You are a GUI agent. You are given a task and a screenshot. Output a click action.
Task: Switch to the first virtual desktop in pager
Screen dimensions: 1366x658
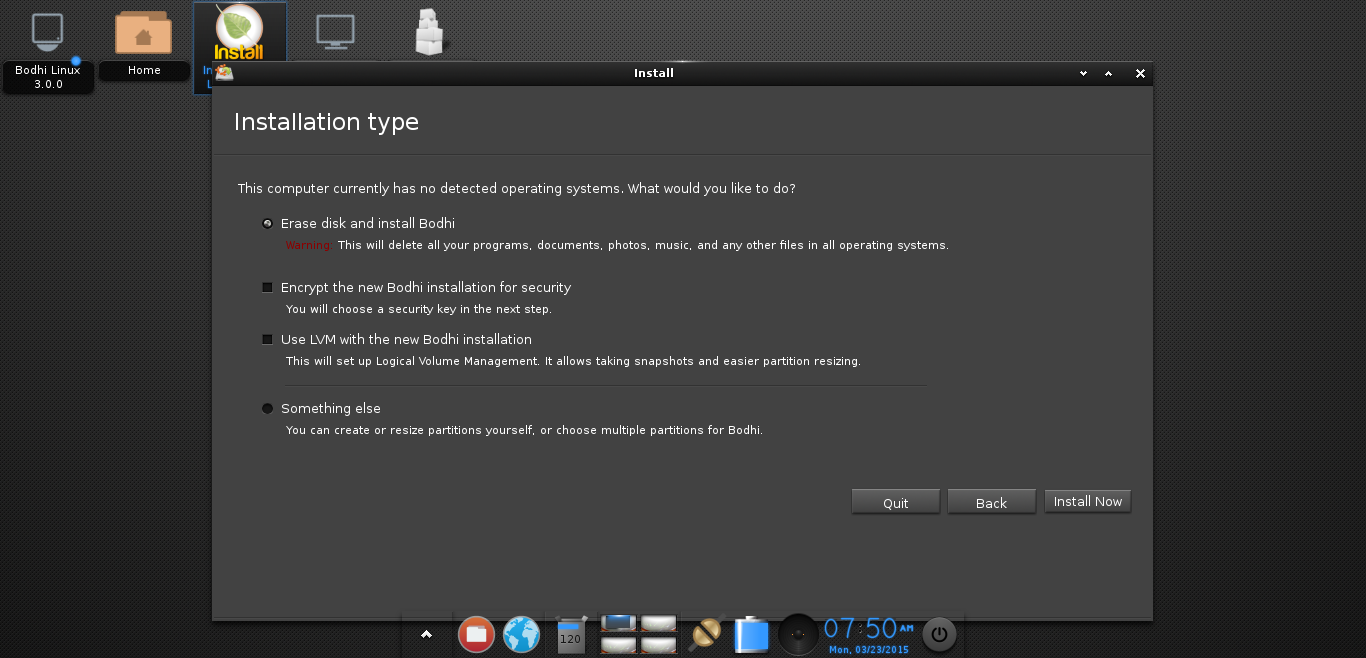coord(617,623)
